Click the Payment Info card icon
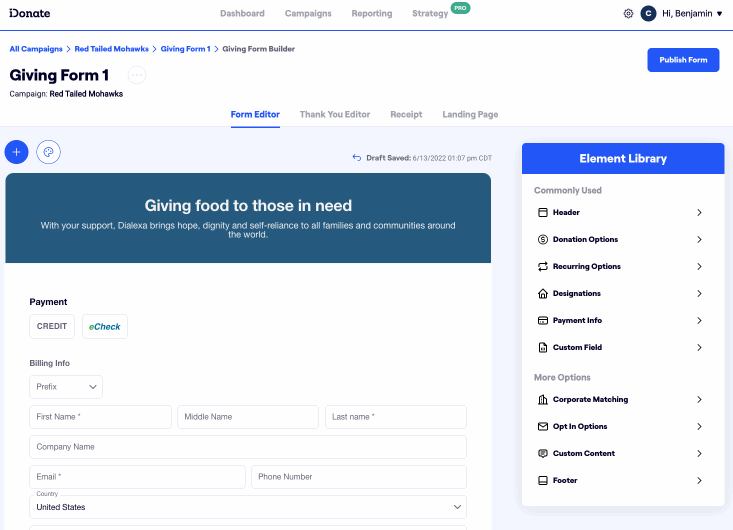The width and height of the screenshot is (733, 530). 543,321
